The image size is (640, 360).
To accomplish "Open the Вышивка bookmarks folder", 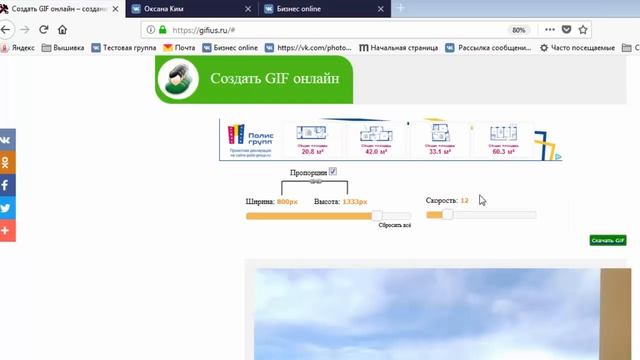I will click(63, 48).
